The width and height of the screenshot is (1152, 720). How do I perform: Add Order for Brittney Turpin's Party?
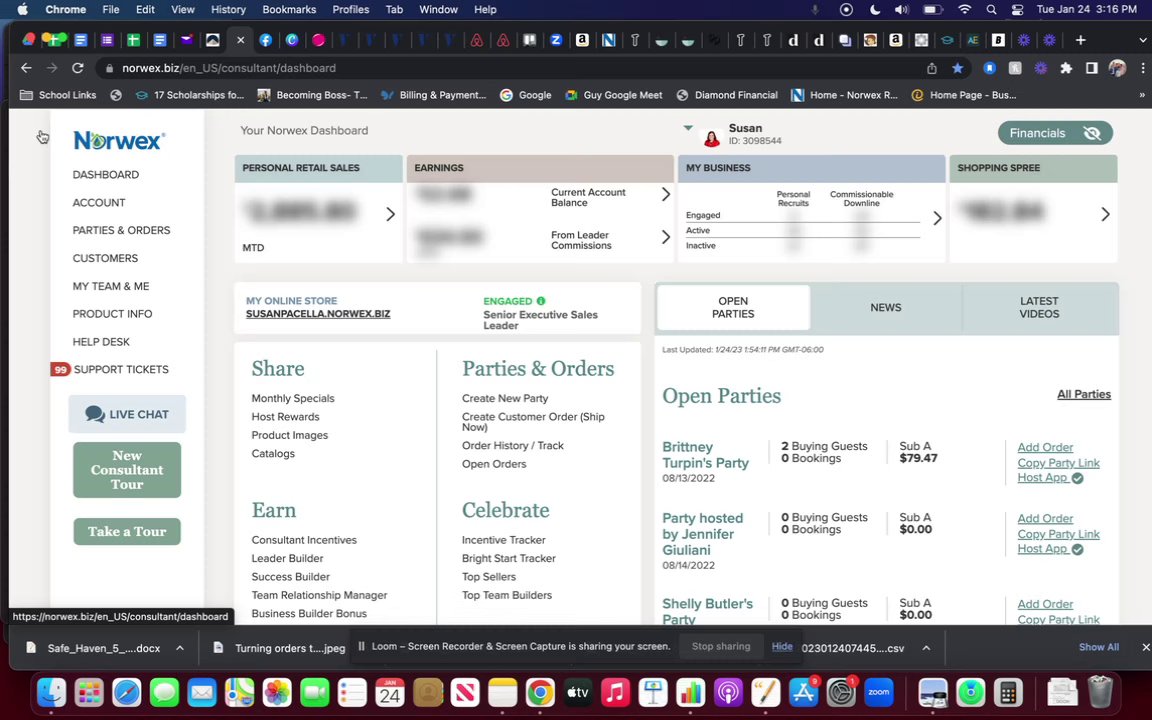1045,447
